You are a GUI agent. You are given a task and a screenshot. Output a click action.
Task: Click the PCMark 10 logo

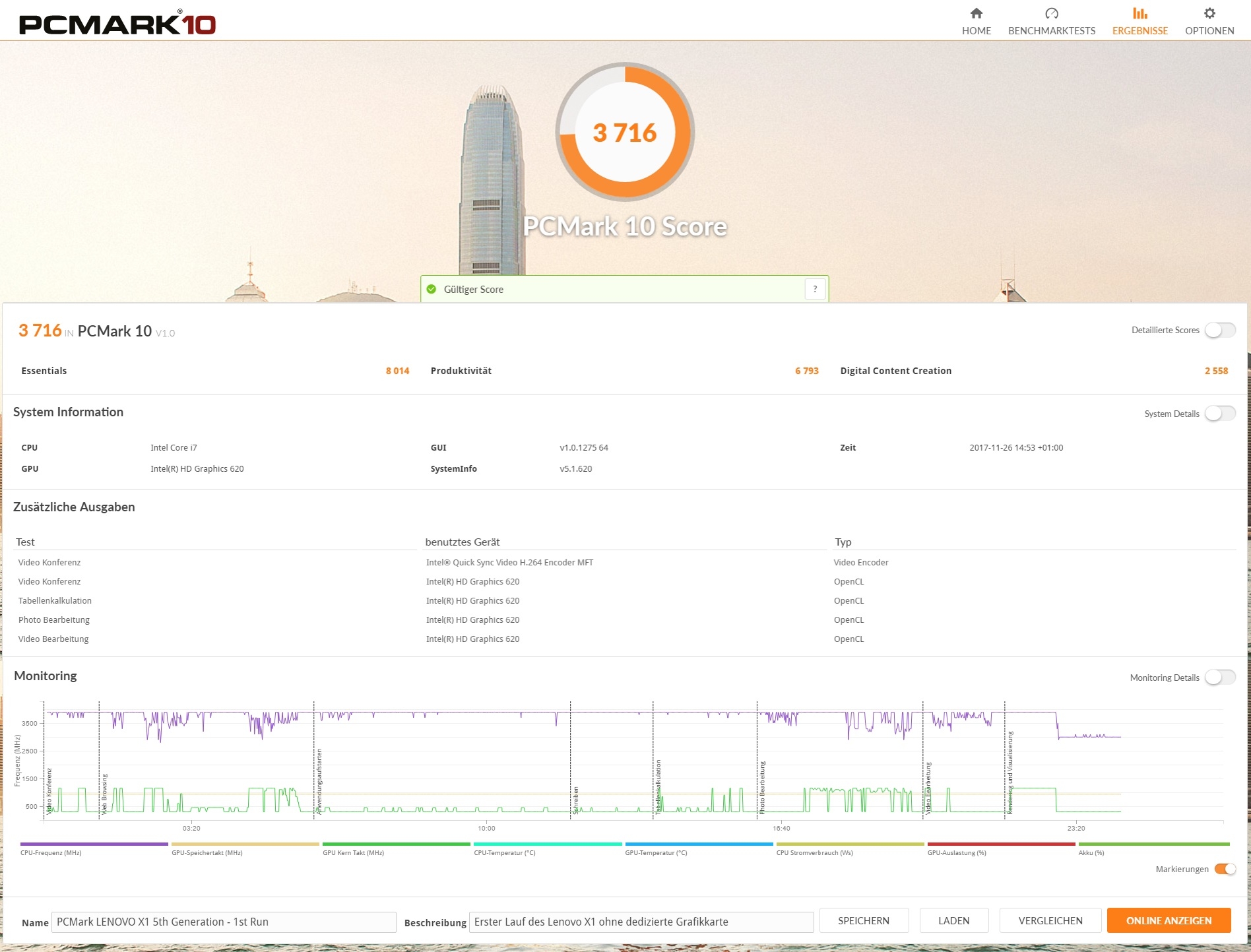[x=117, y=23]
